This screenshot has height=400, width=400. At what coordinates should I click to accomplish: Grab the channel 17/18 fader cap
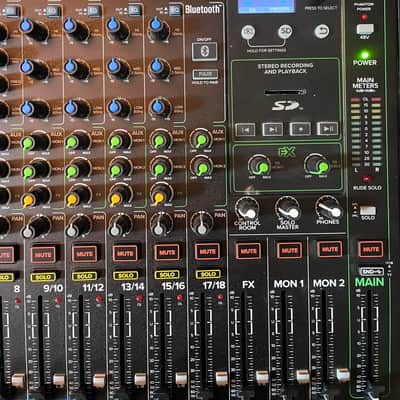click(222, 378)
